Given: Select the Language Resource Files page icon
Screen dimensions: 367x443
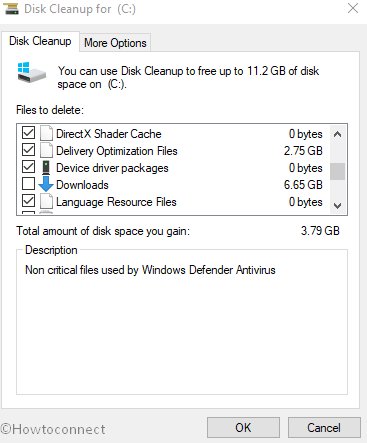Looking at the screenshot, I should click(46, 201).
